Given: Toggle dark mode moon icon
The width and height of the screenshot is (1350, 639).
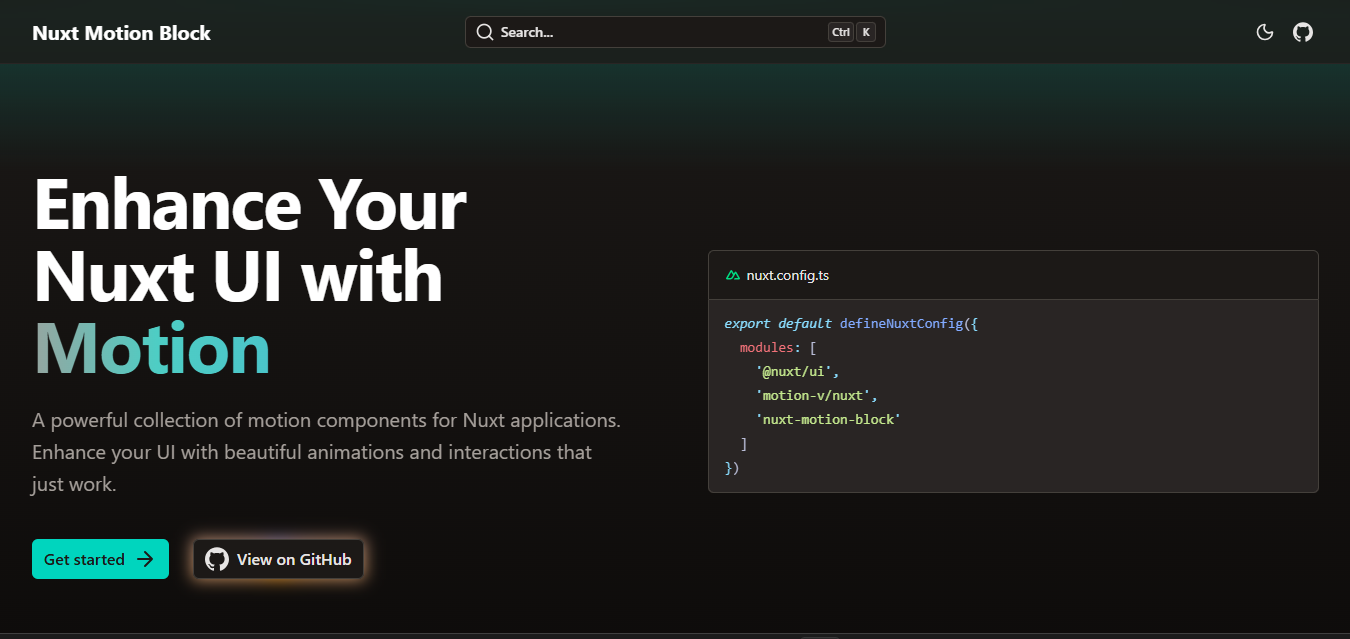Looking at the screenshot, I should 1265,32.
